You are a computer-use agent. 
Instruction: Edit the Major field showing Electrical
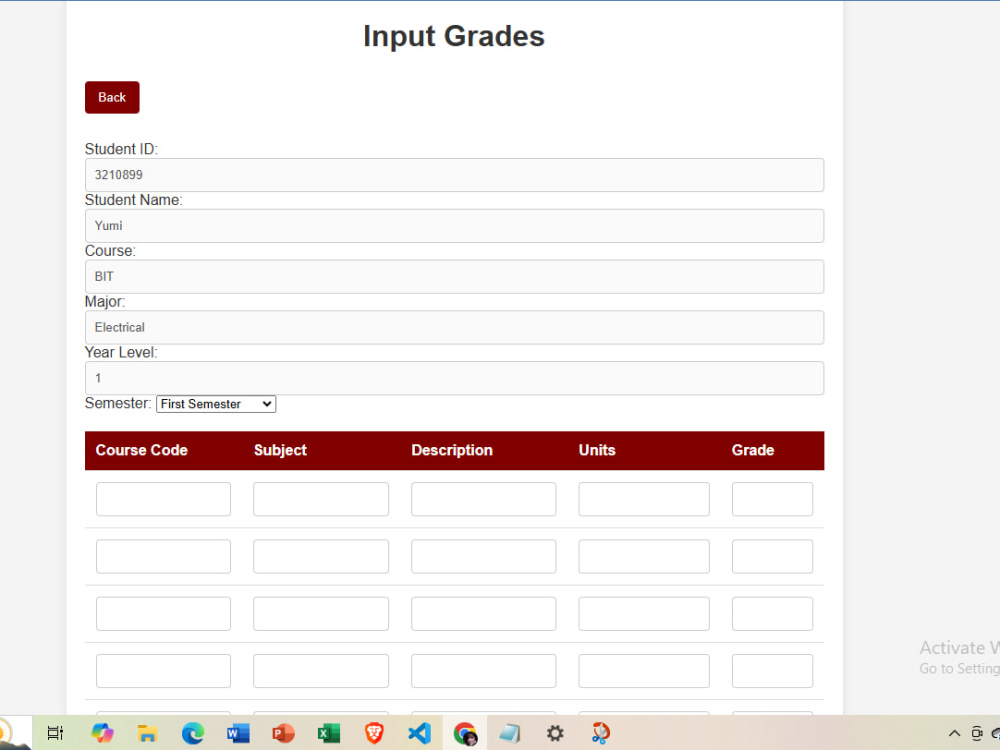click(x=454, y=327)
